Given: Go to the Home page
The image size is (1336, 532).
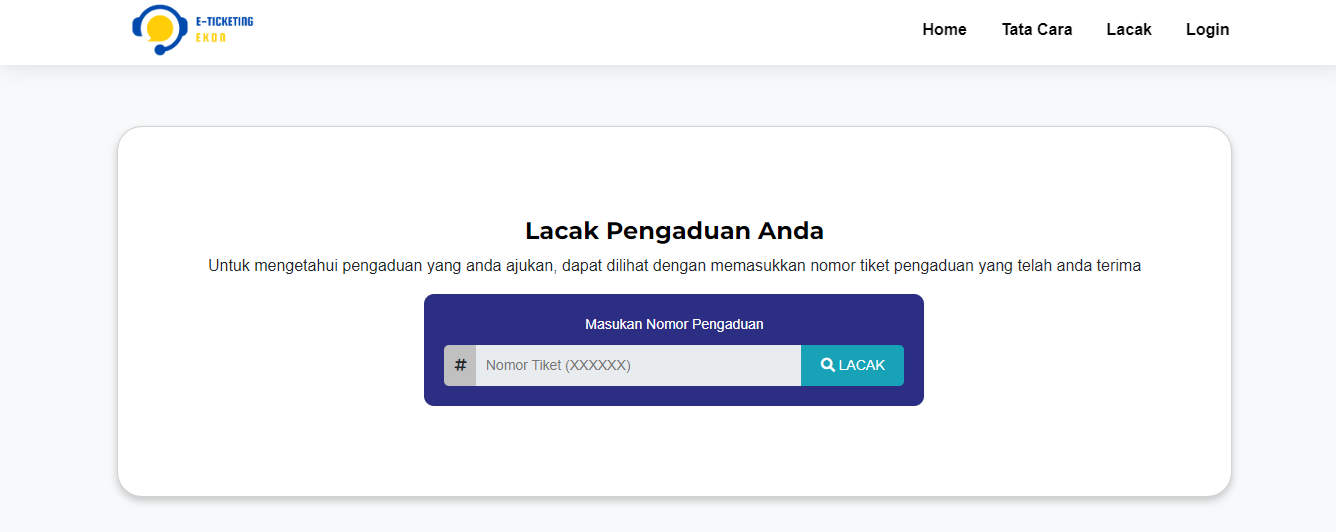Looking at the screenshot, I should coord(944,30).
